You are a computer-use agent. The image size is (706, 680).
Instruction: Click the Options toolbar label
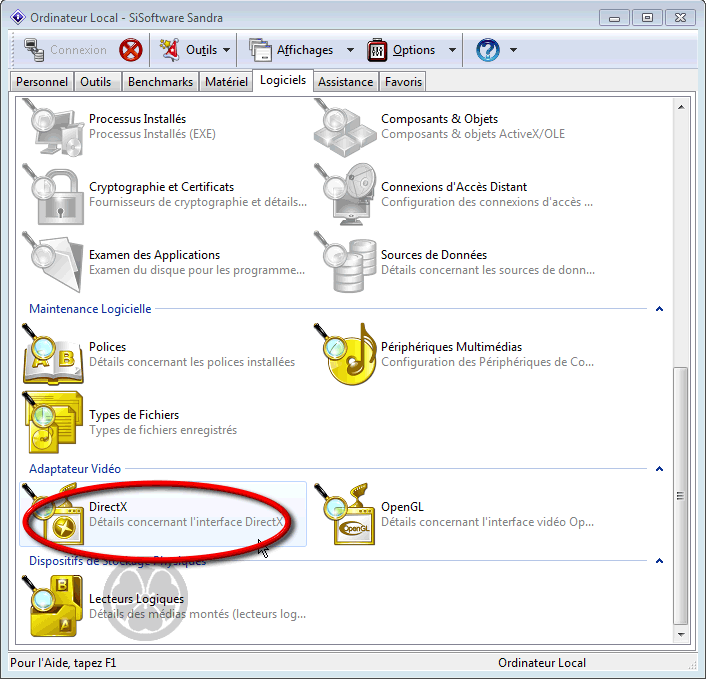[414, 50]
